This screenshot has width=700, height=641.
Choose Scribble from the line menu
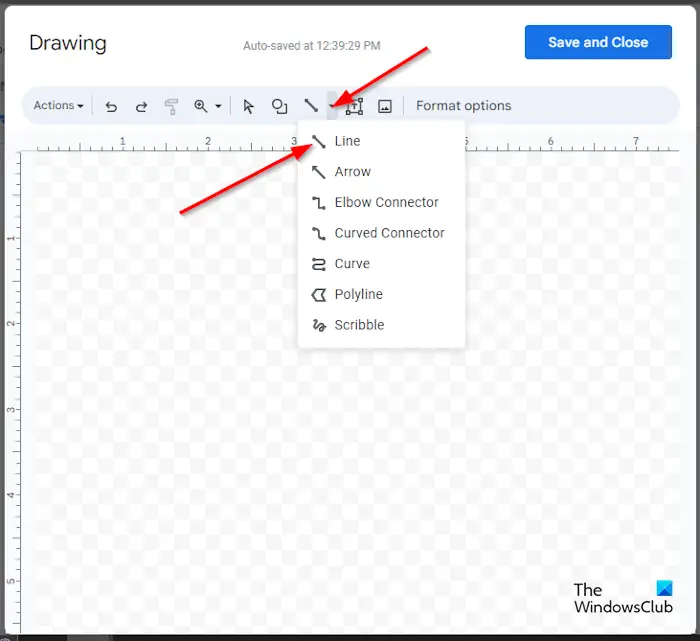(x=381, y=325)
